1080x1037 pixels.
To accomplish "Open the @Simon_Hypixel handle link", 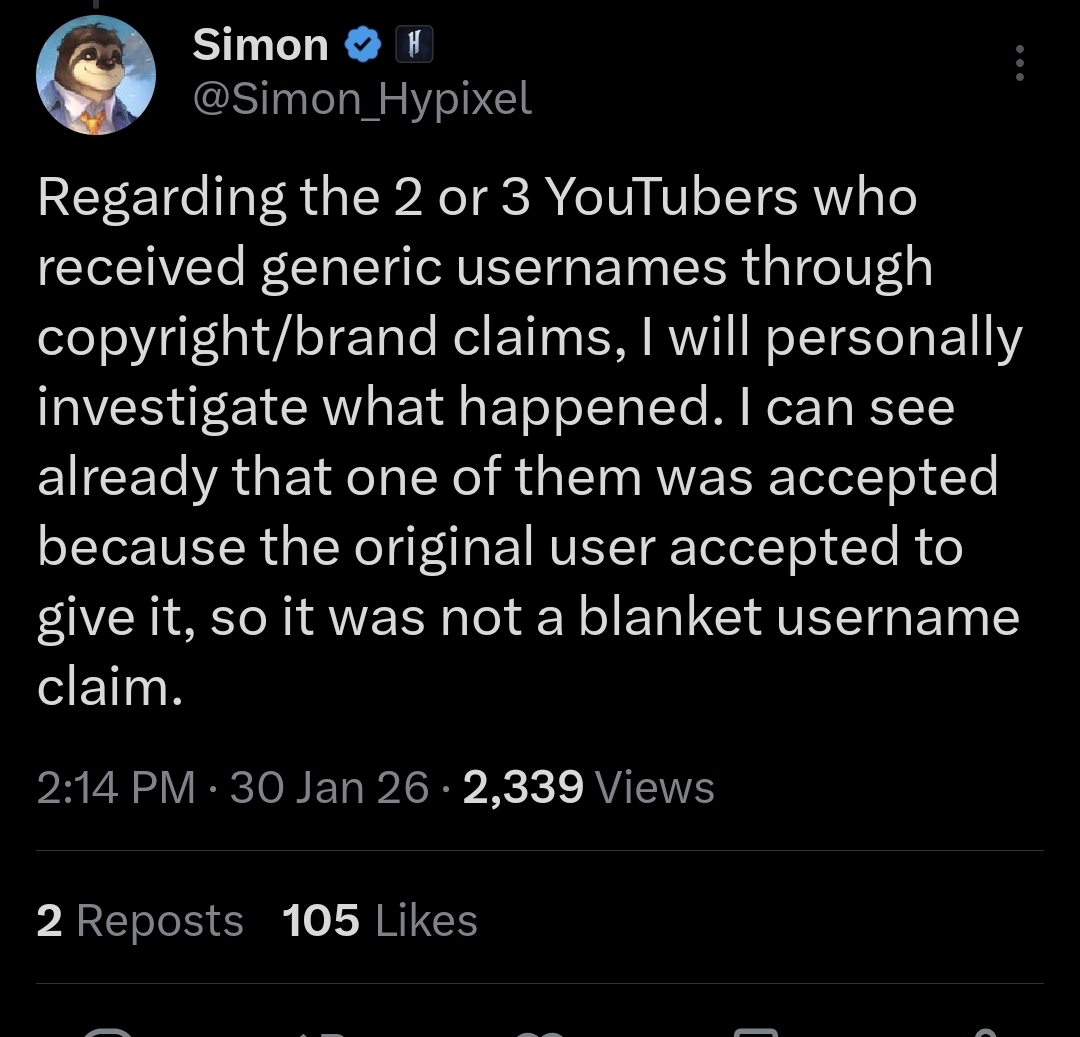I will (x=361, y=98).
